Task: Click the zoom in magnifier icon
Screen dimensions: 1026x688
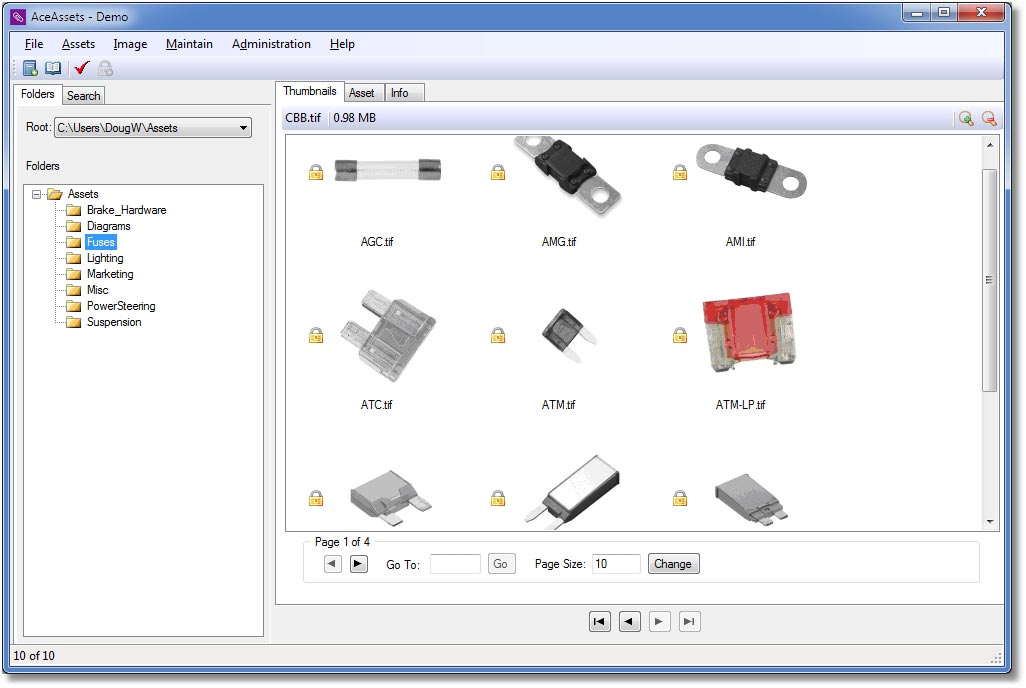Action: [x=966, y=118]
